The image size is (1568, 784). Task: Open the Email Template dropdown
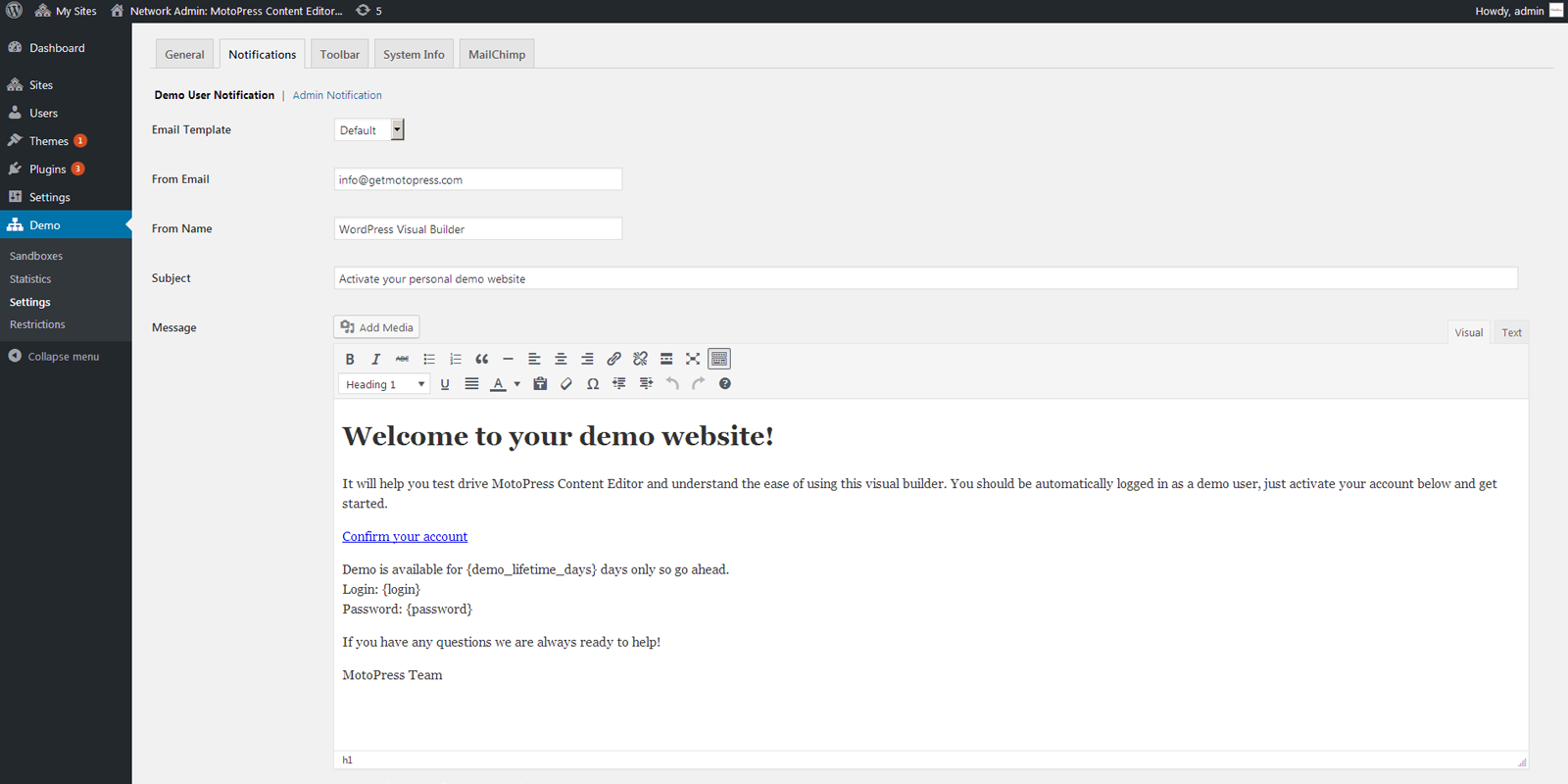pyautogui.click(x=368, y=129)
